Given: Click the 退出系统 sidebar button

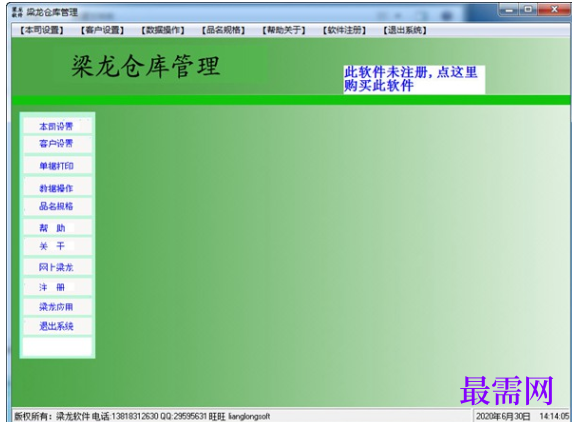Looking at the screenshot, I should coord(57,326).
